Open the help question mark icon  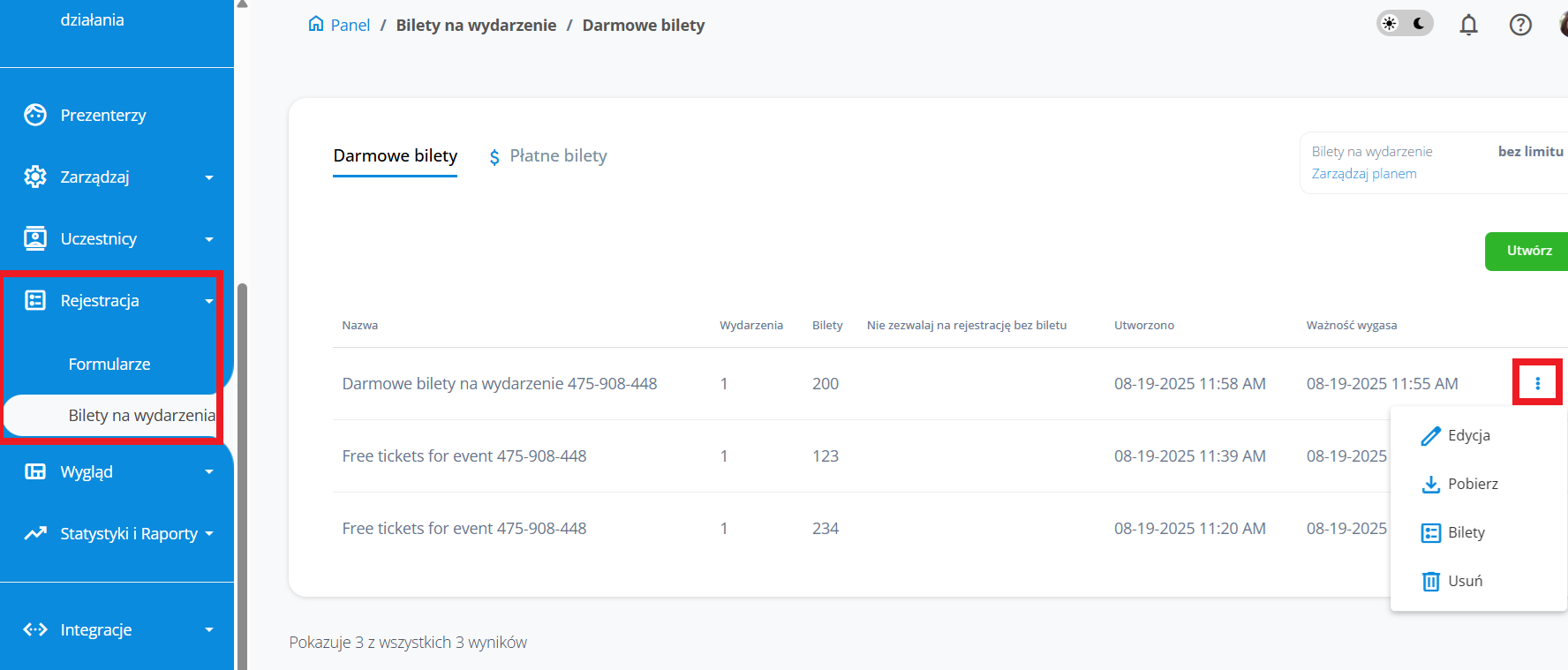[x=1519, y=25]
